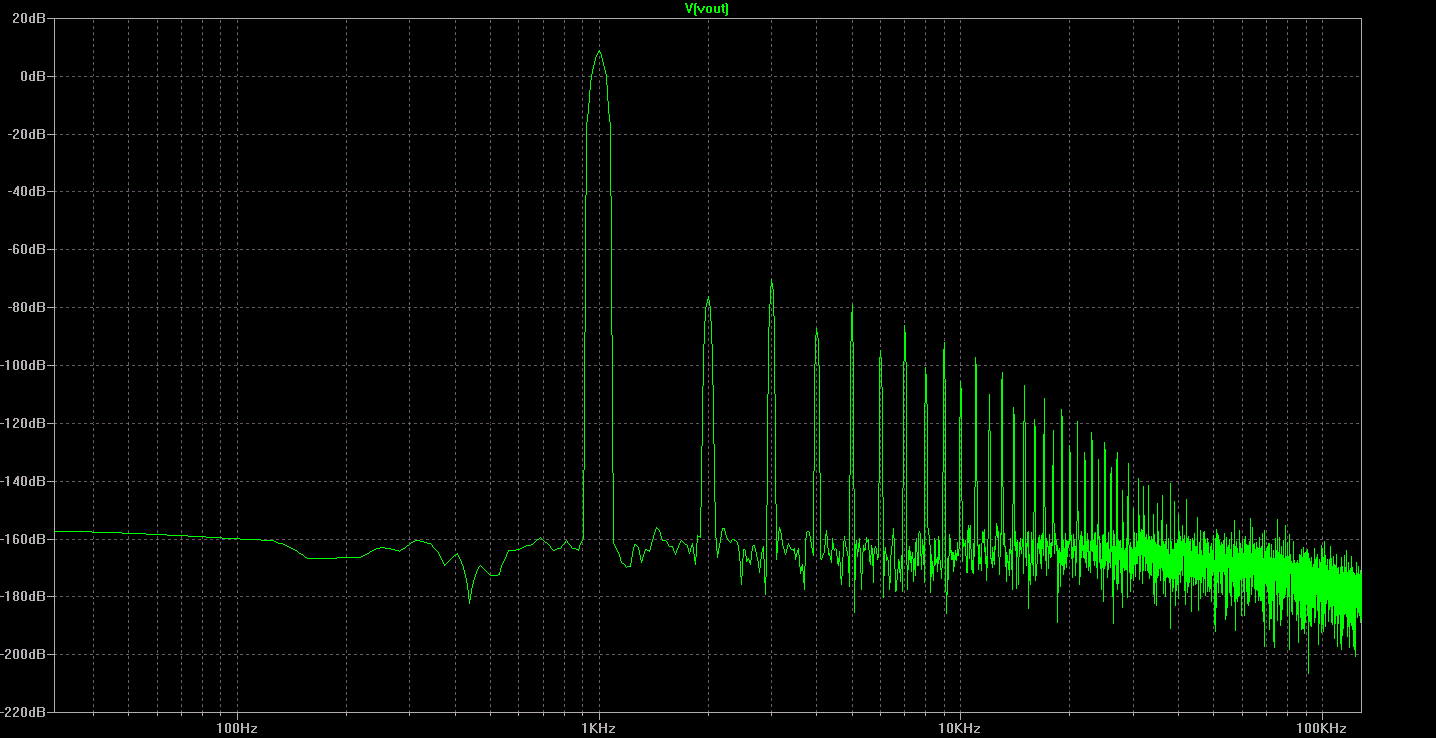Click the -20dB vertical axis label
This screenshot has height=738, width=1436.
click(29, 134)
